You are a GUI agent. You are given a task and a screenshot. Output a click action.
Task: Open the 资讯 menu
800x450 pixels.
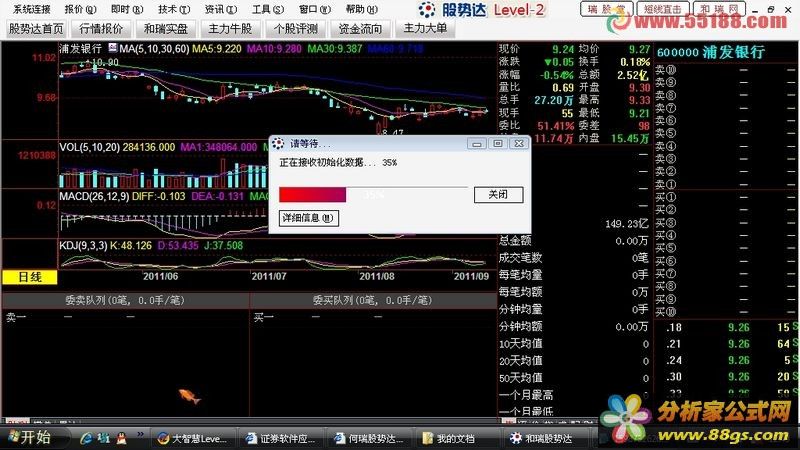pos(220,10)
